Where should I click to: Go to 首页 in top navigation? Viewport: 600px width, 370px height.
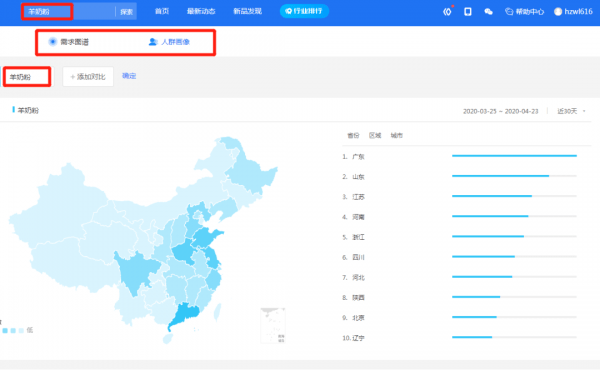[162, 11]
